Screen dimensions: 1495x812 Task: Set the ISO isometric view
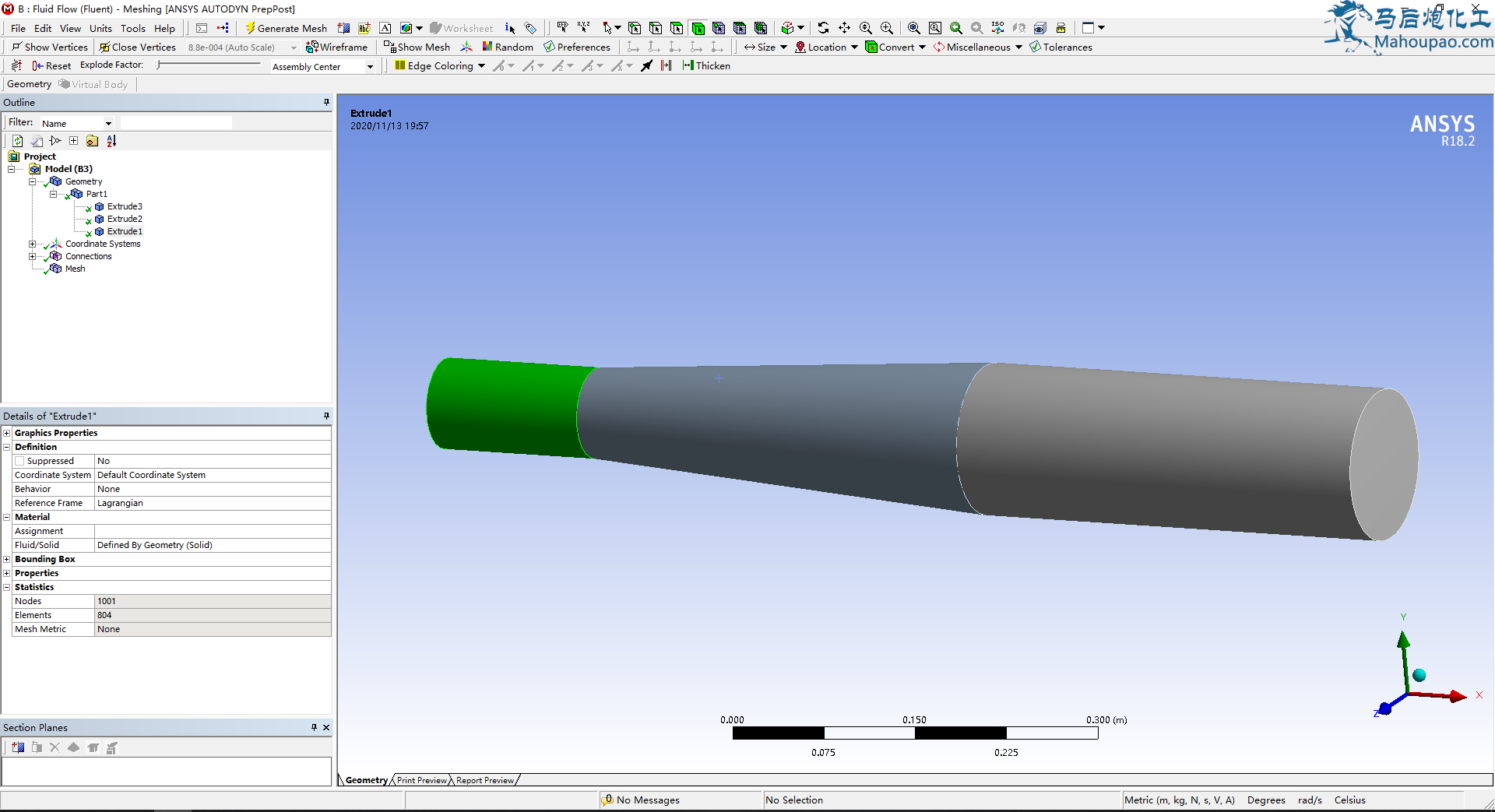point(997,28)
